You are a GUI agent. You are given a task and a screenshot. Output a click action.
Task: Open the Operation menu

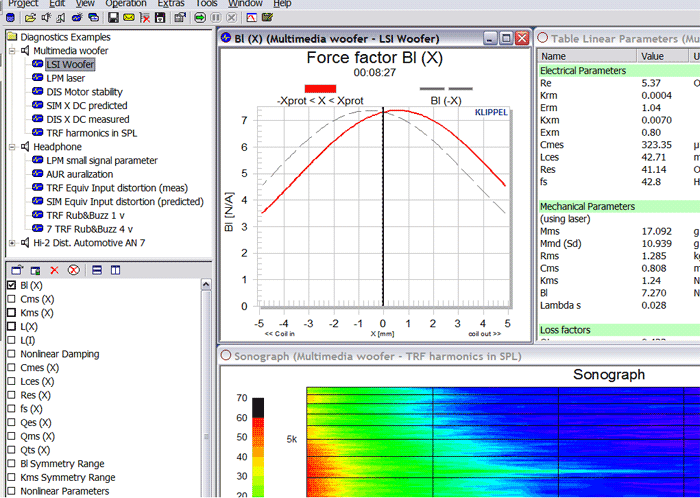click(x=126, y=4)
